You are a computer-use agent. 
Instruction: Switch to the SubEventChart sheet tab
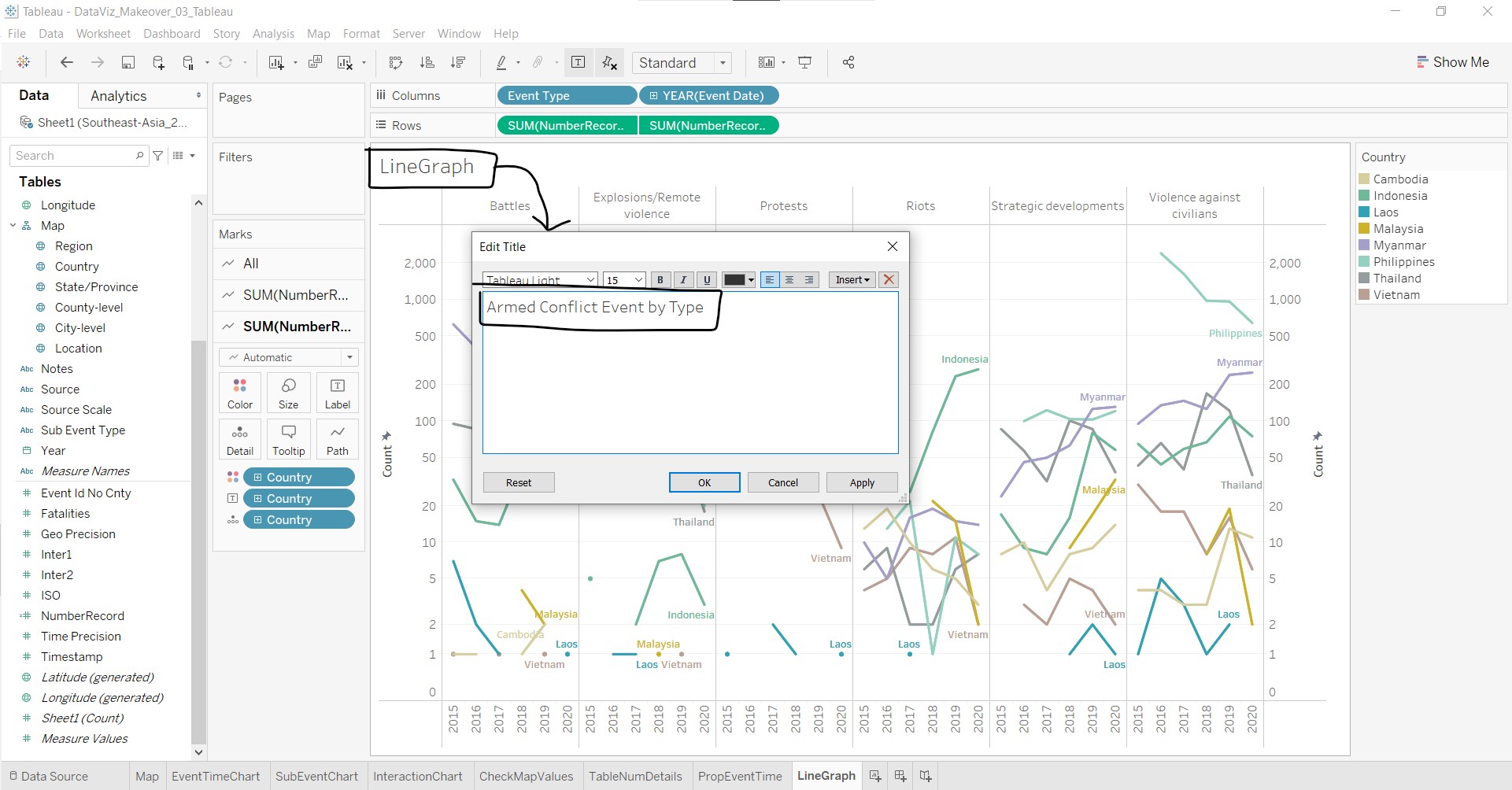click(316, 776)
